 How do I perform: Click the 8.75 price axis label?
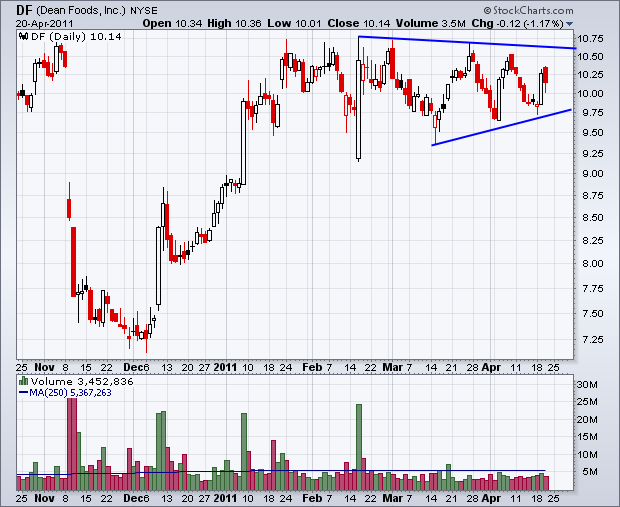(593, 195)
